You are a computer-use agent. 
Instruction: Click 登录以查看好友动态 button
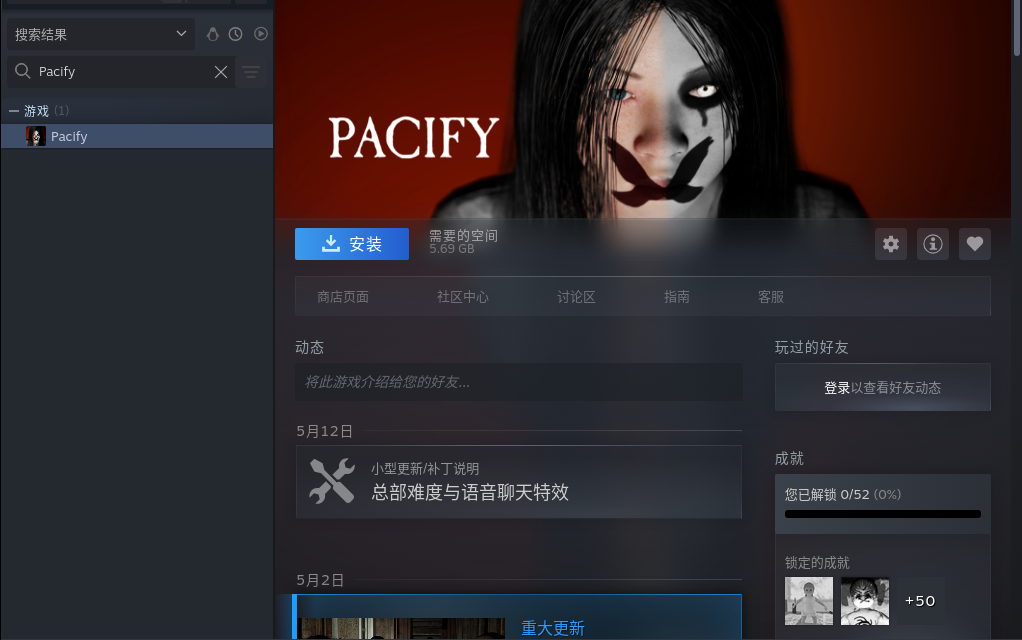coord(883,387)
